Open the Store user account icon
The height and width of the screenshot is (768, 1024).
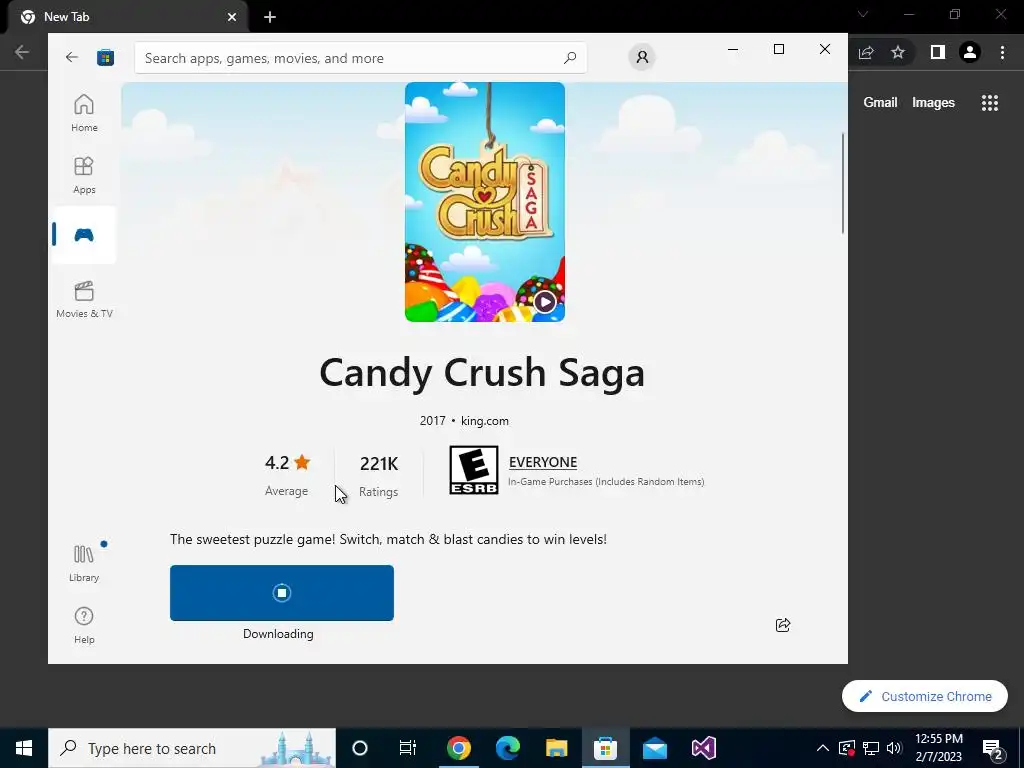pyautogui.click(x=642, y=57)
